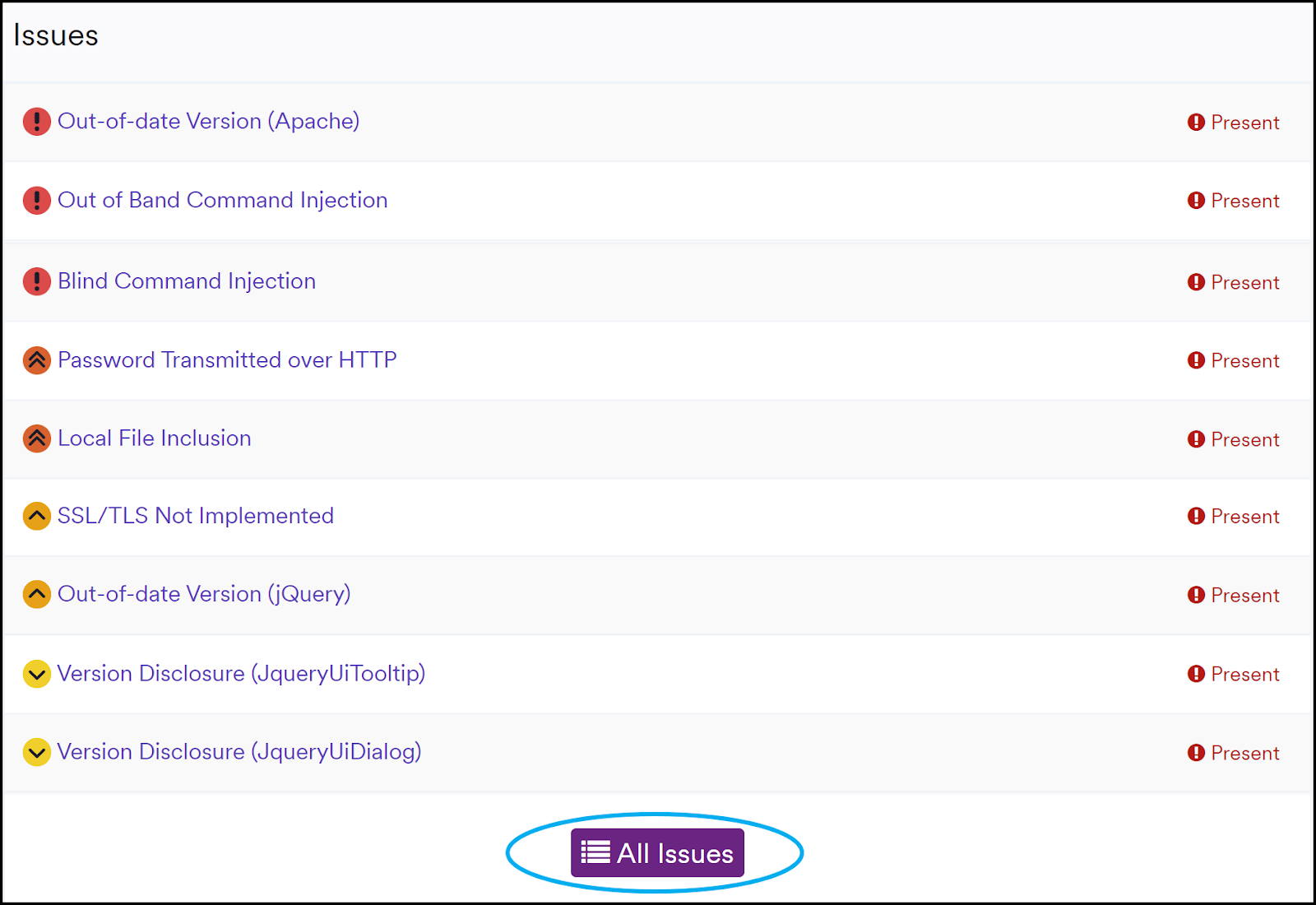1316x905 pixels.
Task: View Version Disclosure (JqueryUiTooltip) issue
Action: pyautogui.click(x=241, y=674)
